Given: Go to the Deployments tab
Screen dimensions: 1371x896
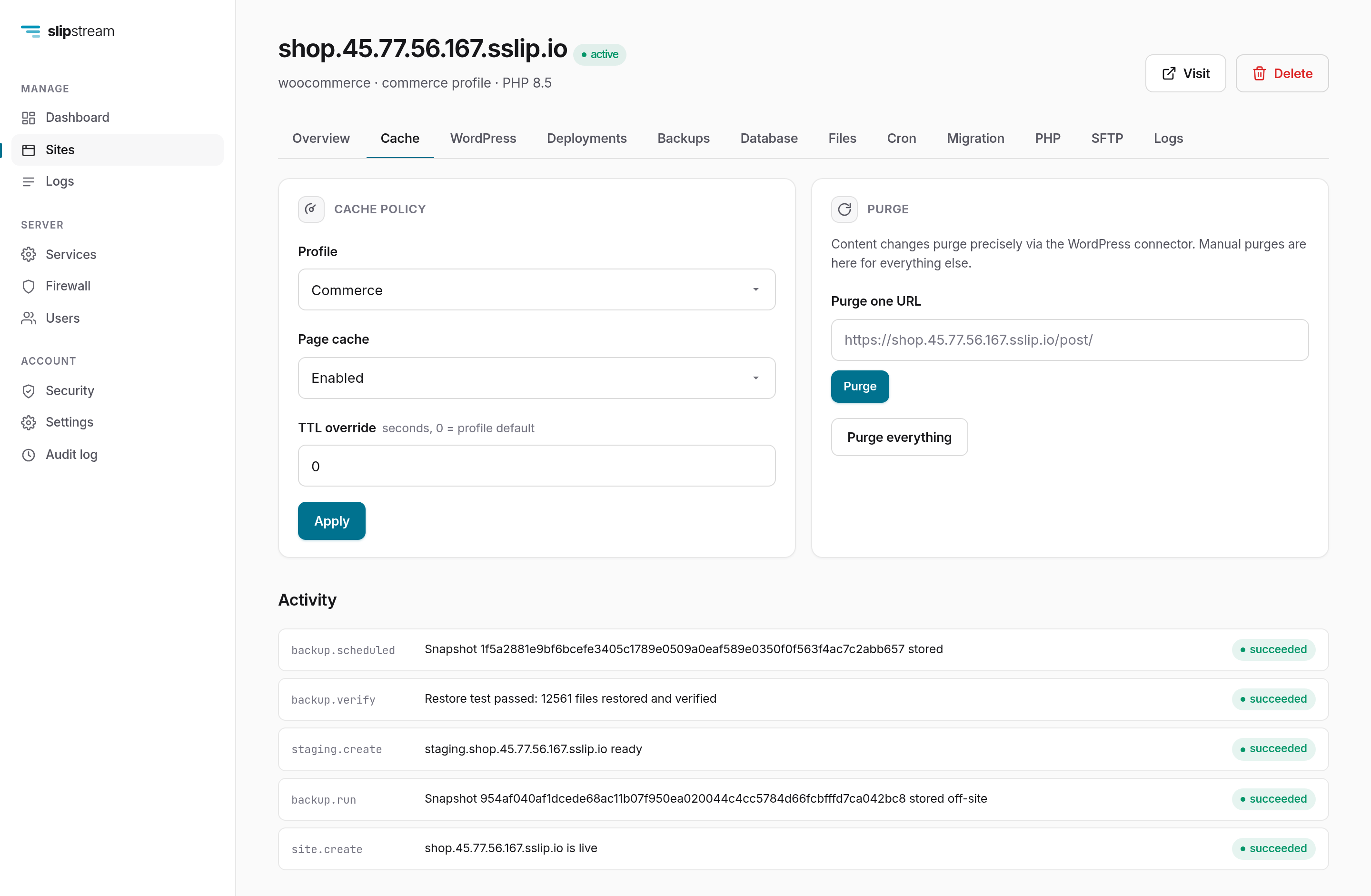Looking at the screenshot, I should tap(586, 138).
